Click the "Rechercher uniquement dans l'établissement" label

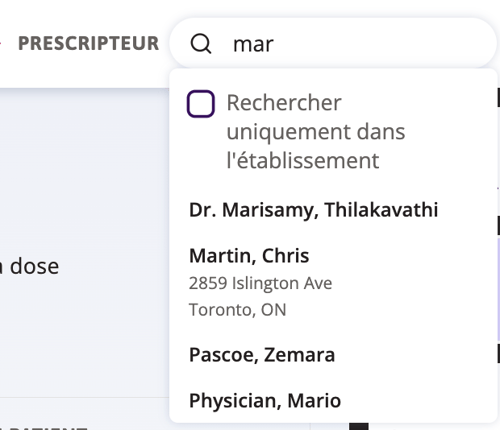click(316, 131)
